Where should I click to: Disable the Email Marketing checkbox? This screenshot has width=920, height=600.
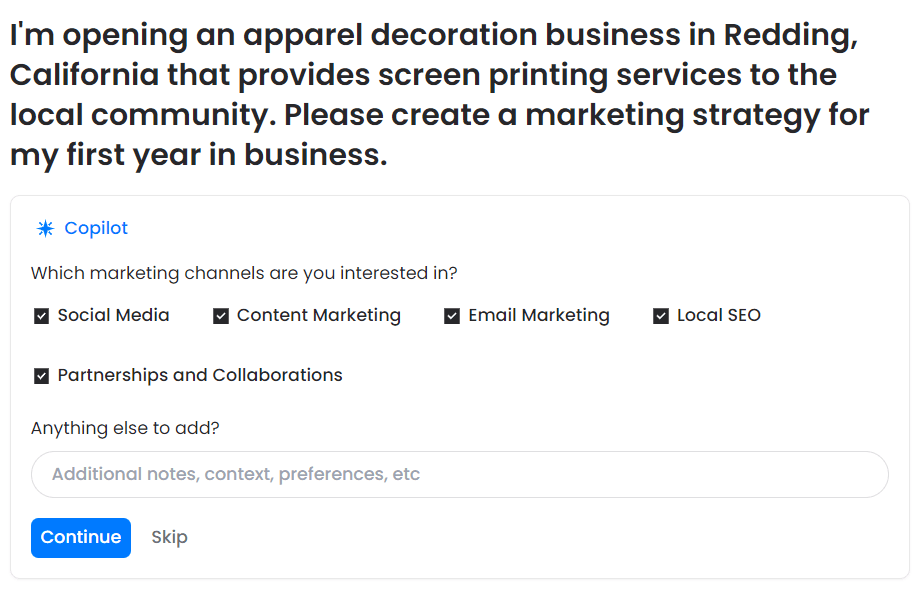click(x=452, y=316)
